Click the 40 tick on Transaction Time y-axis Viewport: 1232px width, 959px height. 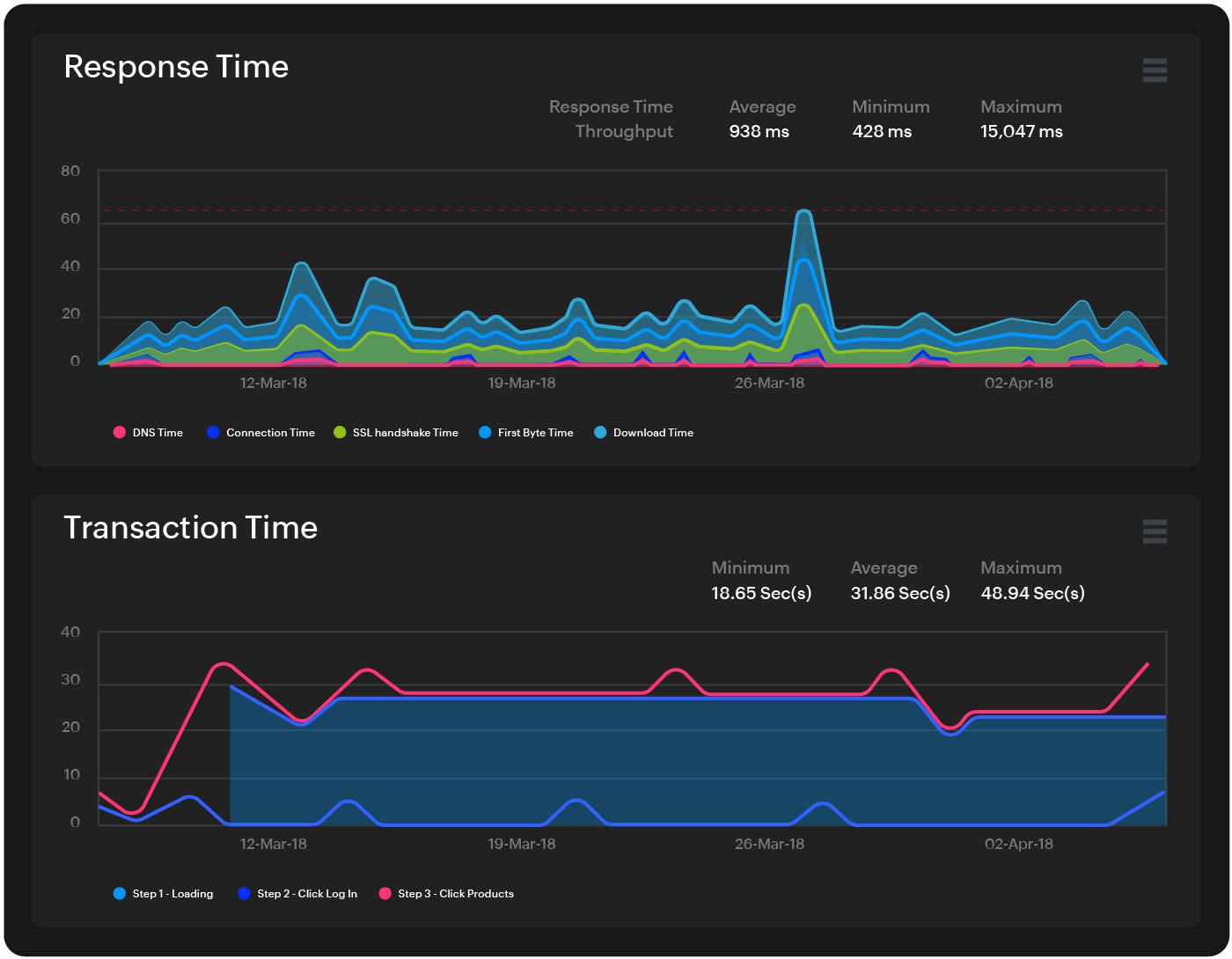coord(70,632)
